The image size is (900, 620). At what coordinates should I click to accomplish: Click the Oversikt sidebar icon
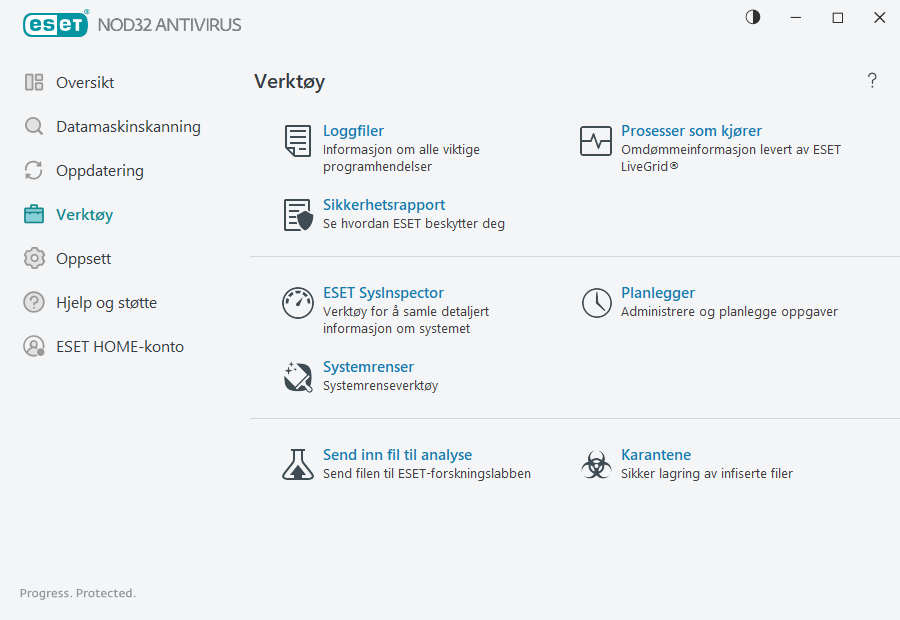point(34,82)
